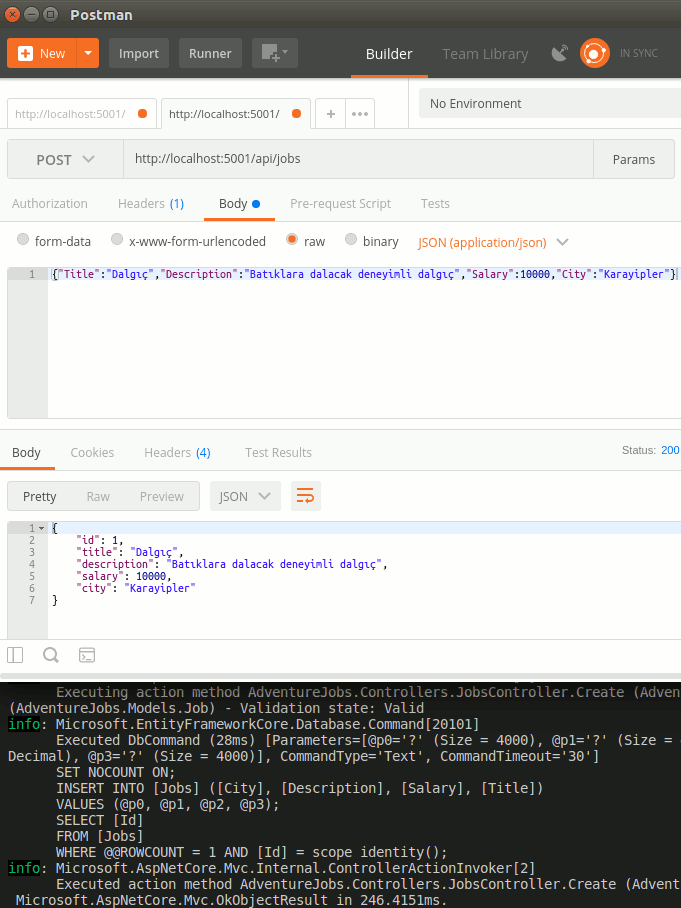Click the "salary": 10000 response line

pos(124,576)
